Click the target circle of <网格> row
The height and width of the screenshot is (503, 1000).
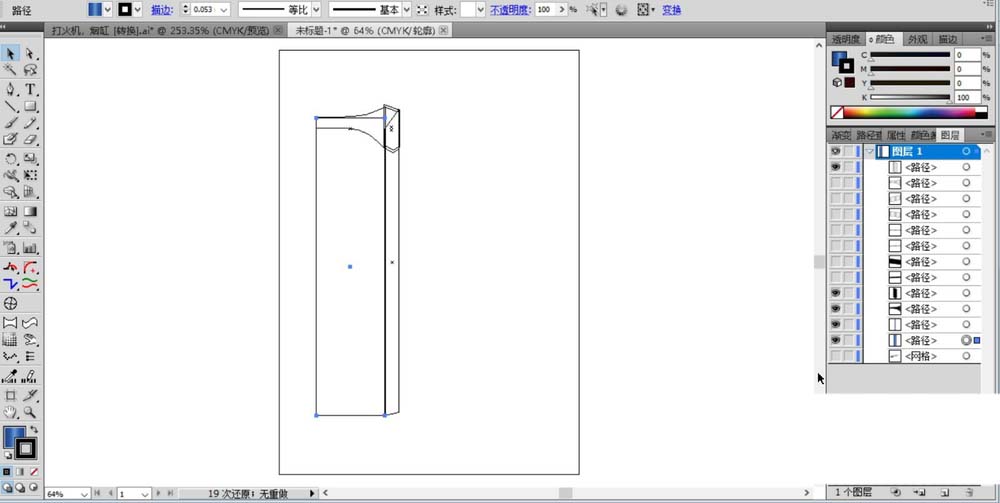(x=966, y=356)
